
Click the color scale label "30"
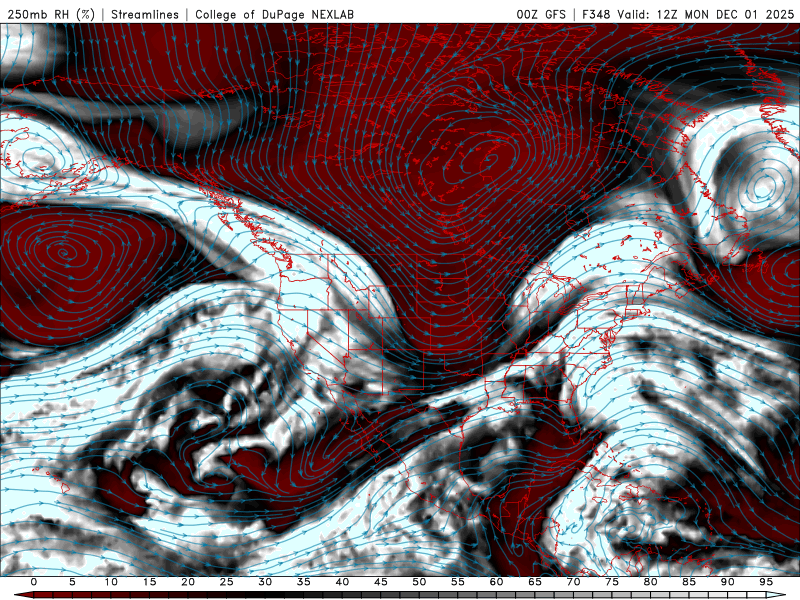tap(265, 582)
